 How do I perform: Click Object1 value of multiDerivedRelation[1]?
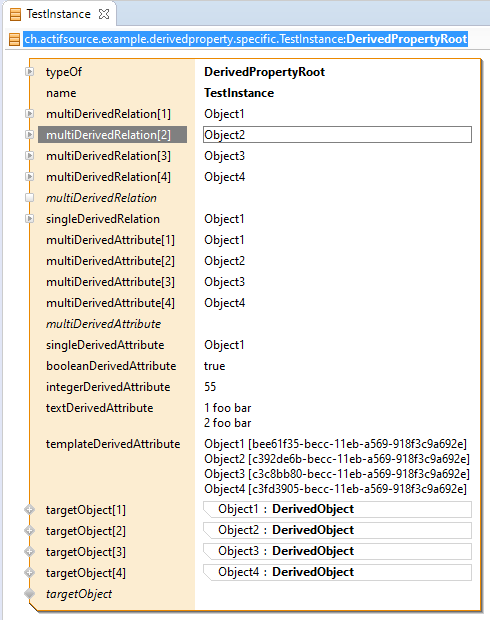point(224,114)
